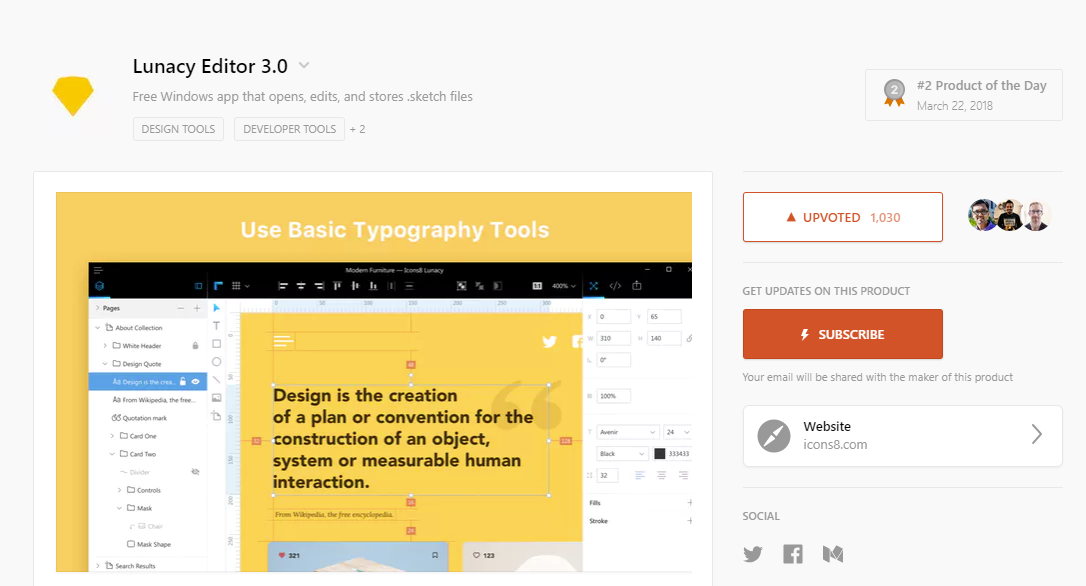
Task: Switch to the Design inspector tab in Lunacy
Action: tap(594, 285)
